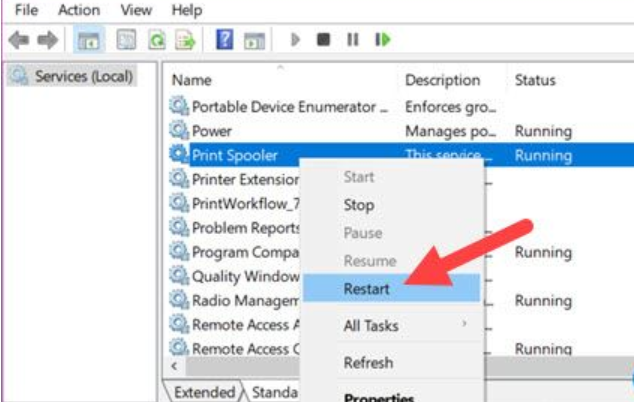Toggle the Show/Hide Console Tree icon

[89, 40]
